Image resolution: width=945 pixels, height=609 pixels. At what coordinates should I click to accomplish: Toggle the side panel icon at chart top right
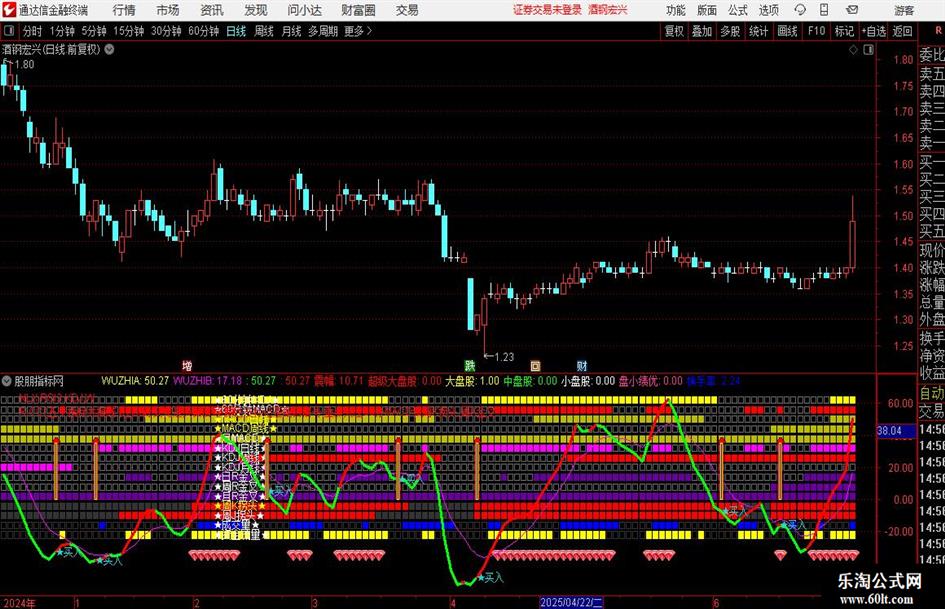[868, 50]
